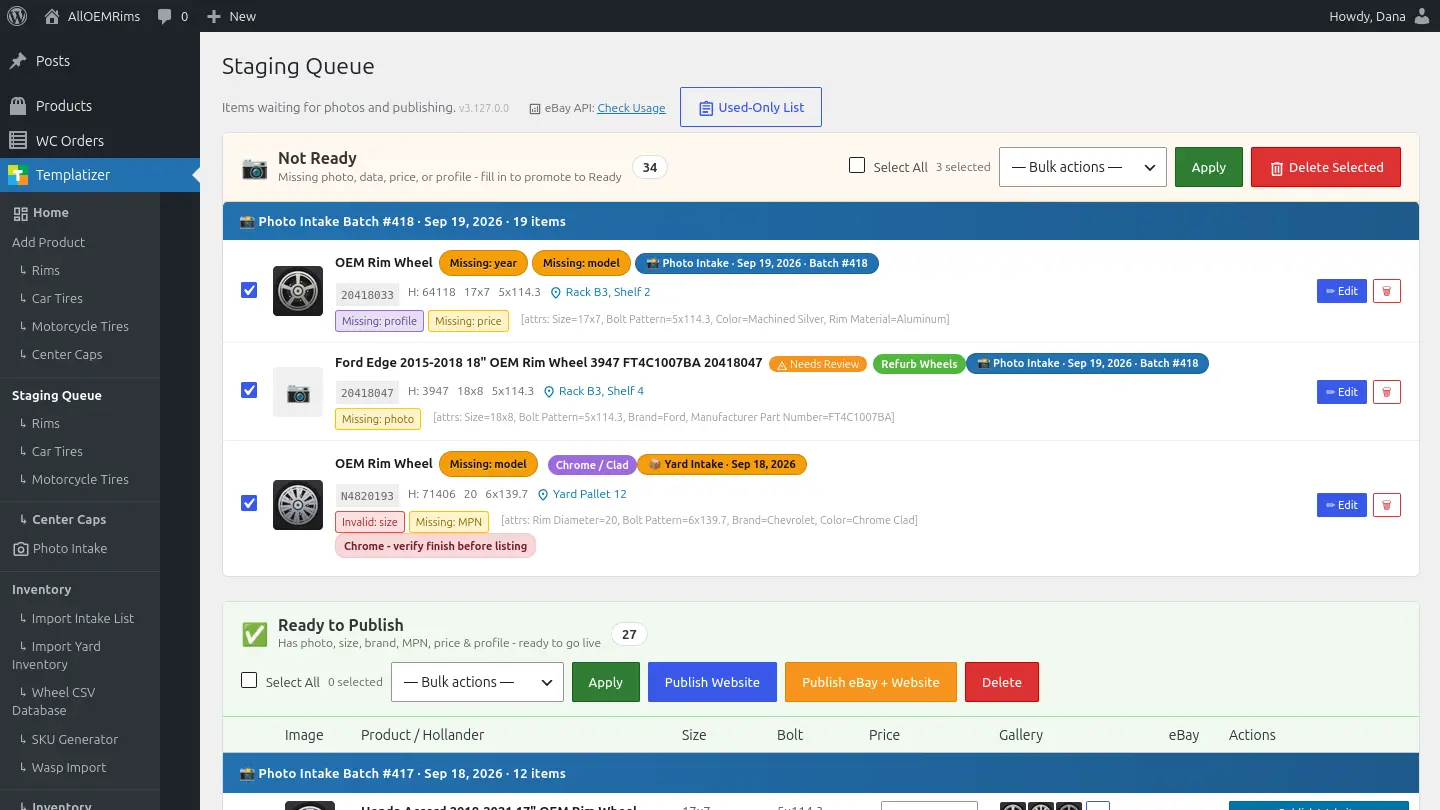Edit the 20418033 OEM Rim Wheel item
The width and height of the screenshot is (1440, 810).
pyautogui.click(x=1342, y=291)
